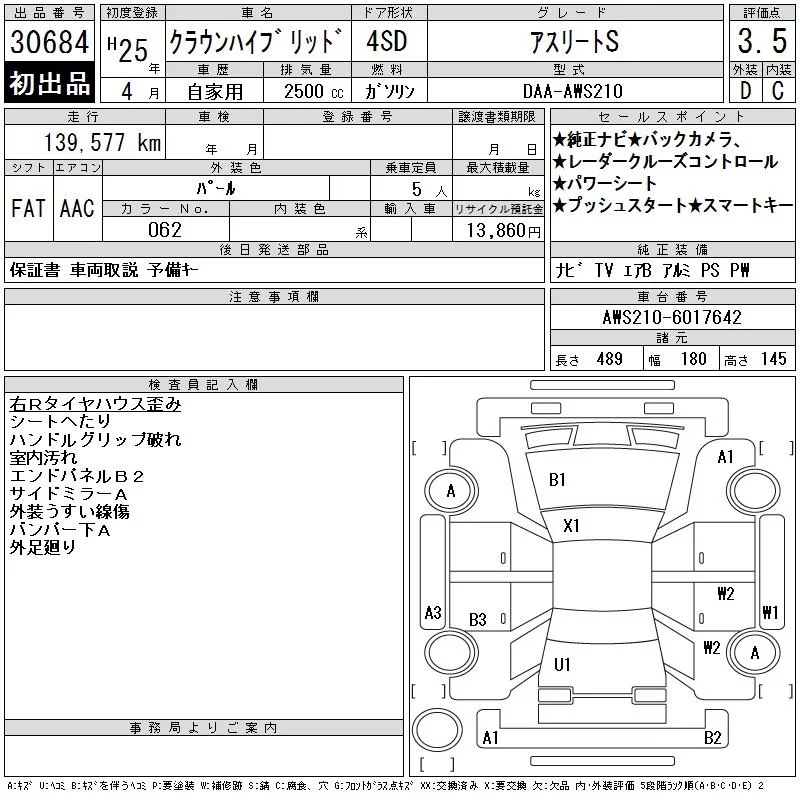Click chassis number AWS210-6017642

pos(672,317)
